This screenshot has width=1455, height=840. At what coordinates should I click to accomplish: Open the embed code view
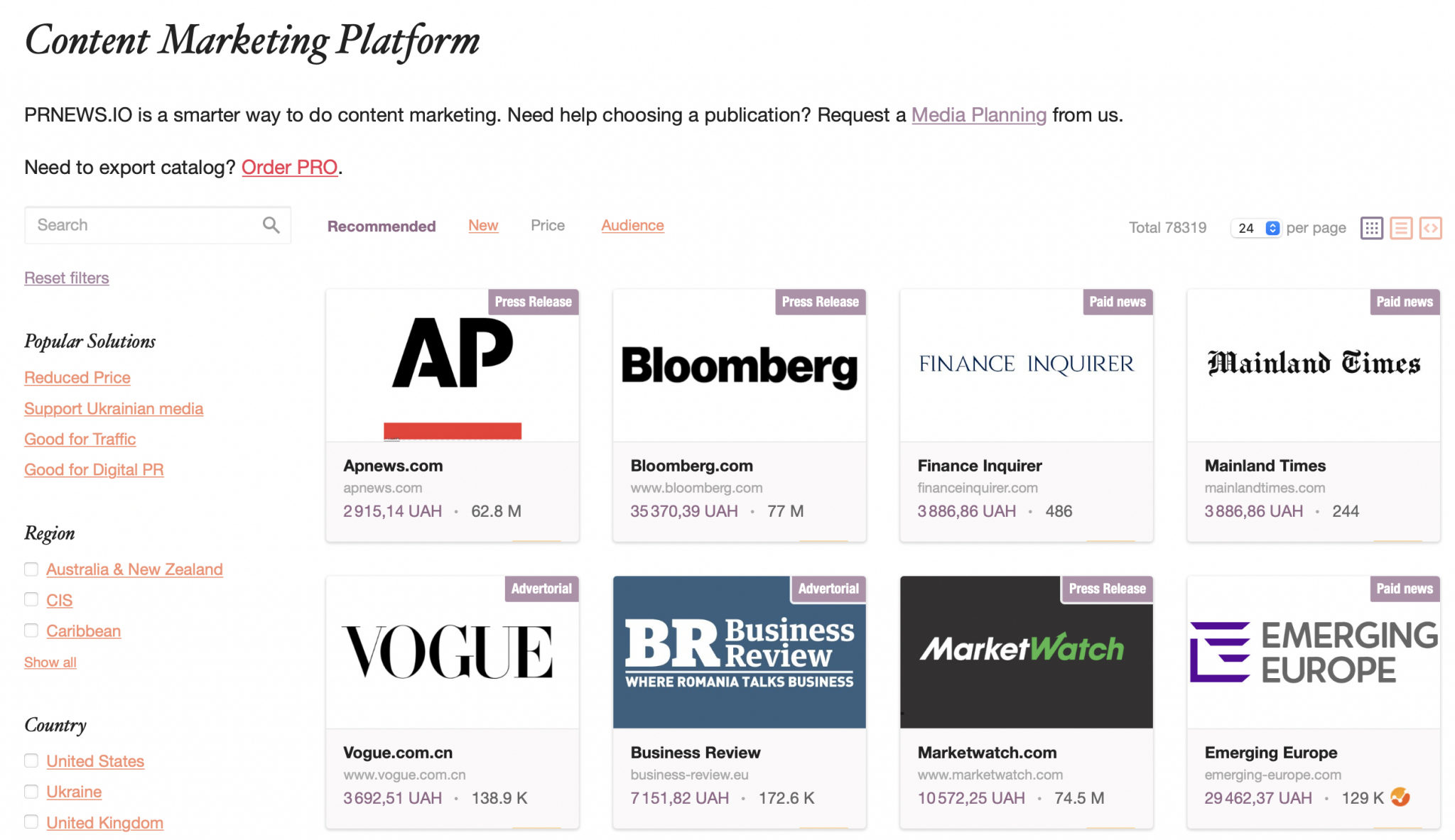(1431, 228)
